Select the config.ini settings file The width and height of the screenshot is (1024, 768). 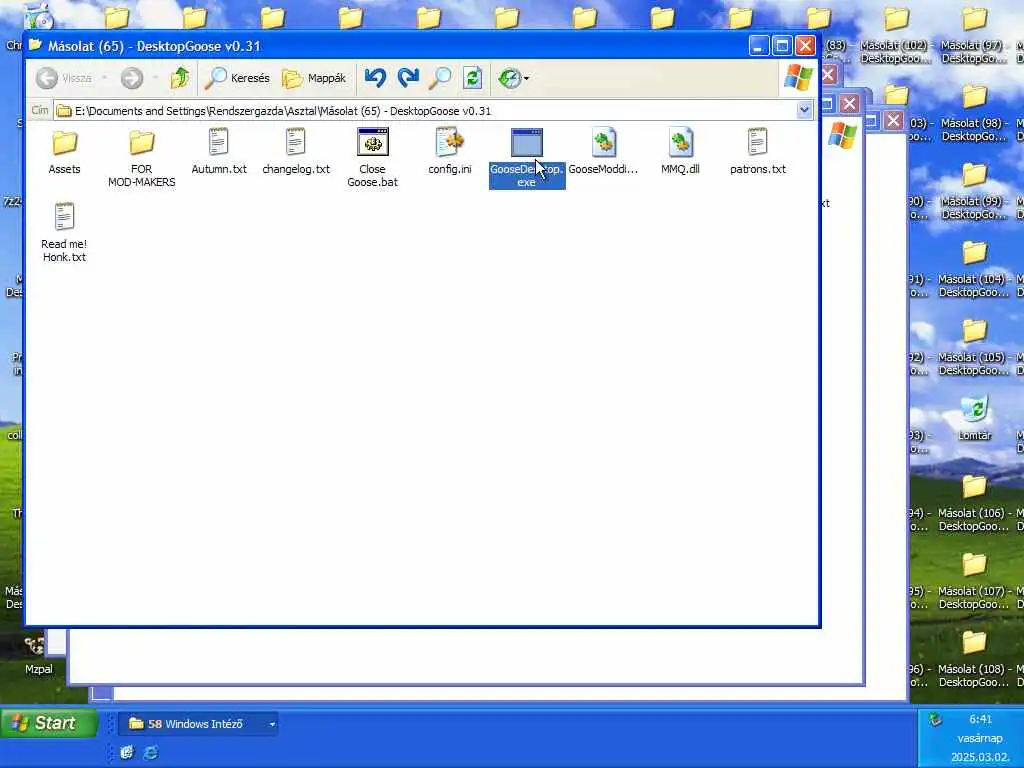click(449, 152)
